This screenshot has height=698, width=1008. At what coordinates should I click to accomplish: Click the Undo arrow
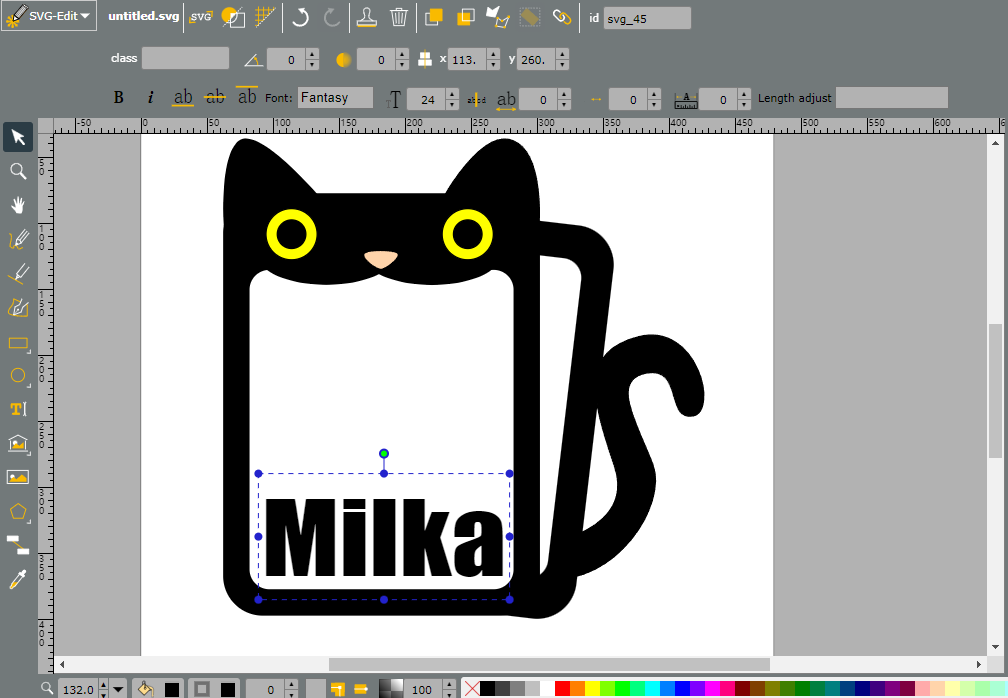pos(300,17)
